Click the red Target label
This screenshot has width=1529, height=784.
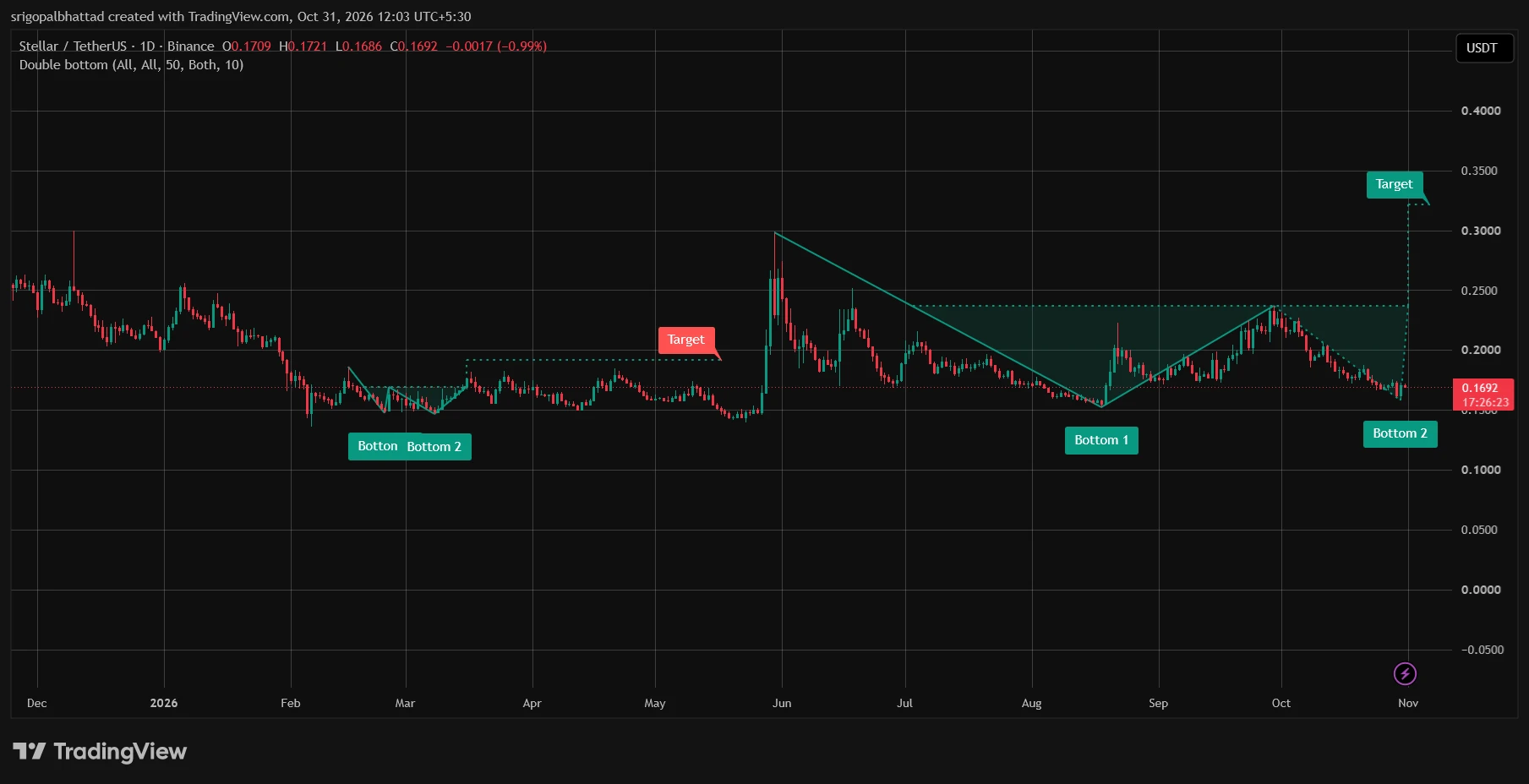click(686, 340)
